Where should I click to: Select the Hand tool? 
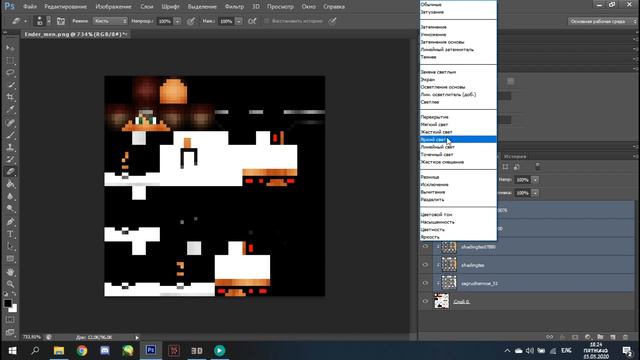coord(10,271)
